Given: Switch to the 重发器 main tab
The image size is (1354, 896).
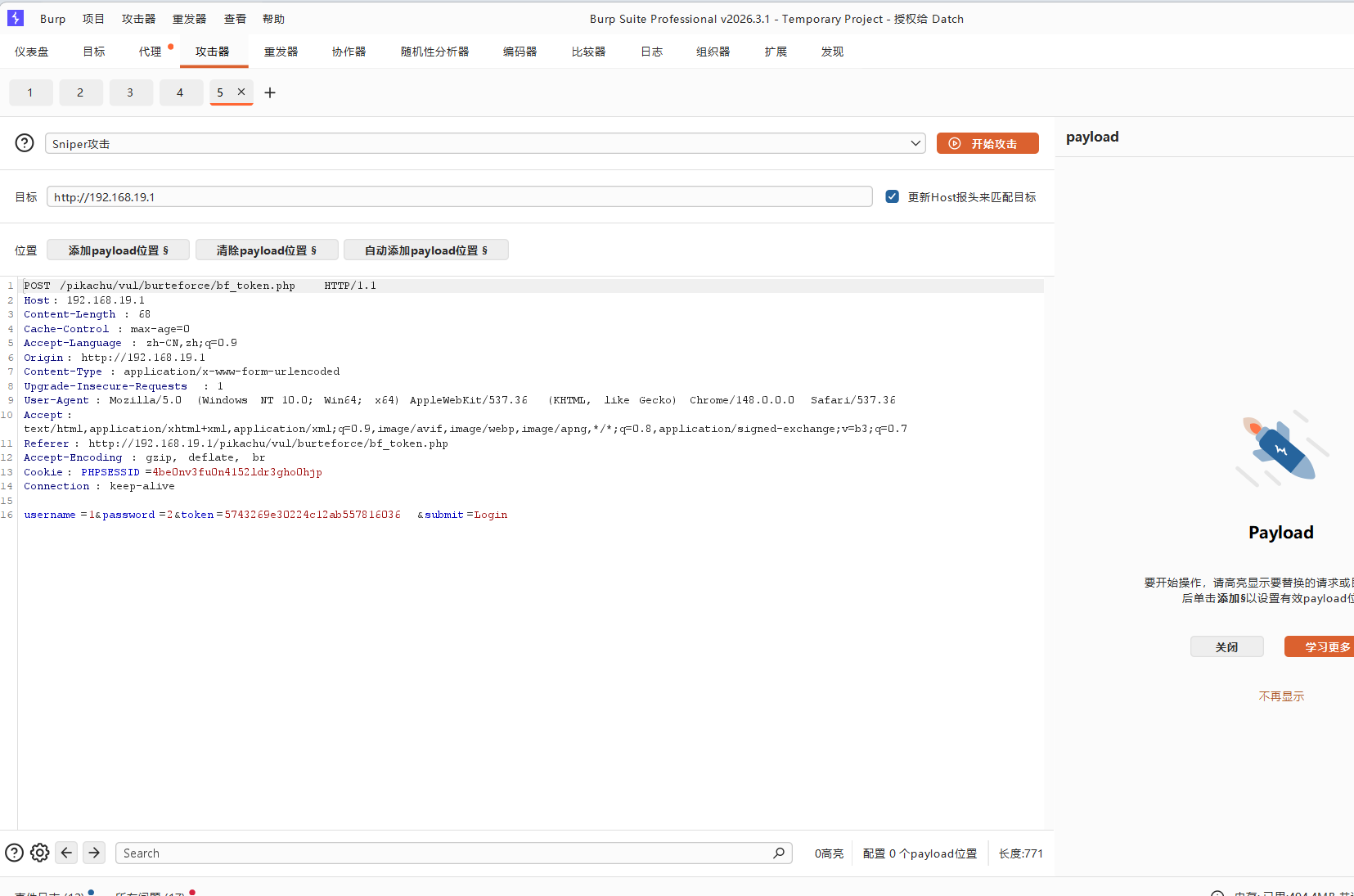Looking at the screenshot, I should click(x=281, y=52).
